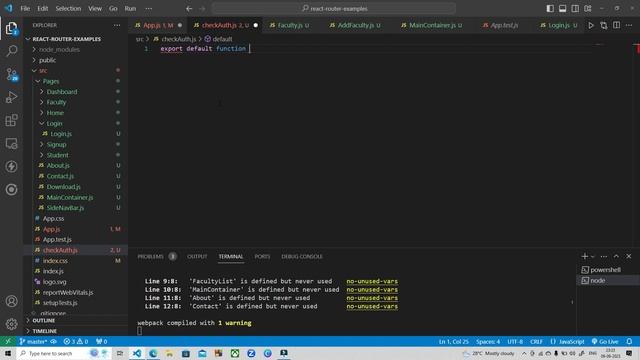Collapse the src folder
This screenshot has height=360, width=640.
coord(43,71)
